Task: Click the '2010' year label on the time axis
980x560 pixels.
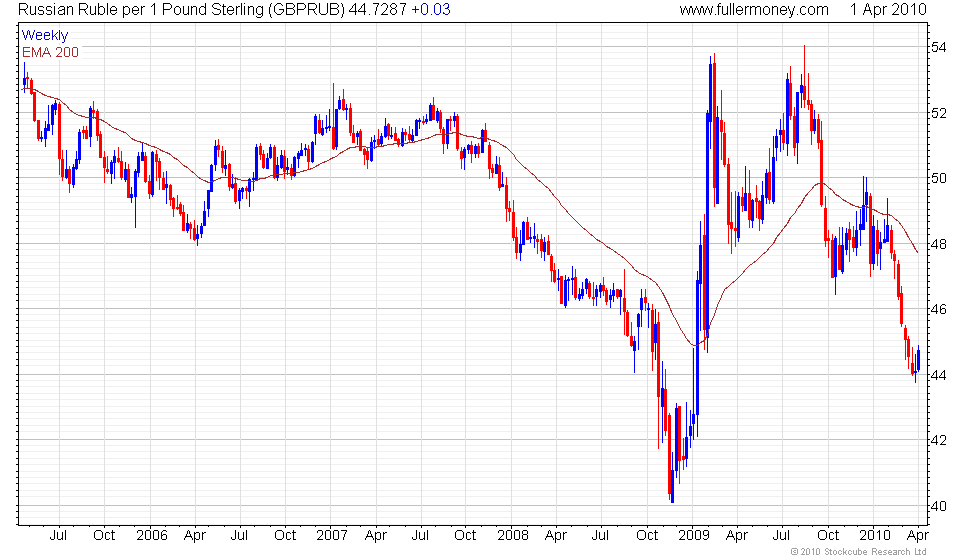Action: pos(875,536)
